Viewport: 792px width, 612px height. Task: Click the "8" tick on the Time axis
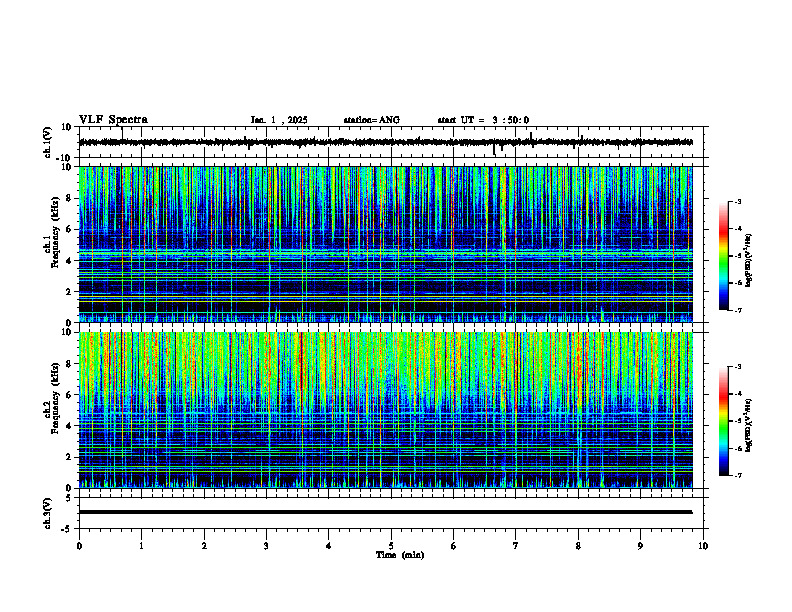(x=578, y=546)
